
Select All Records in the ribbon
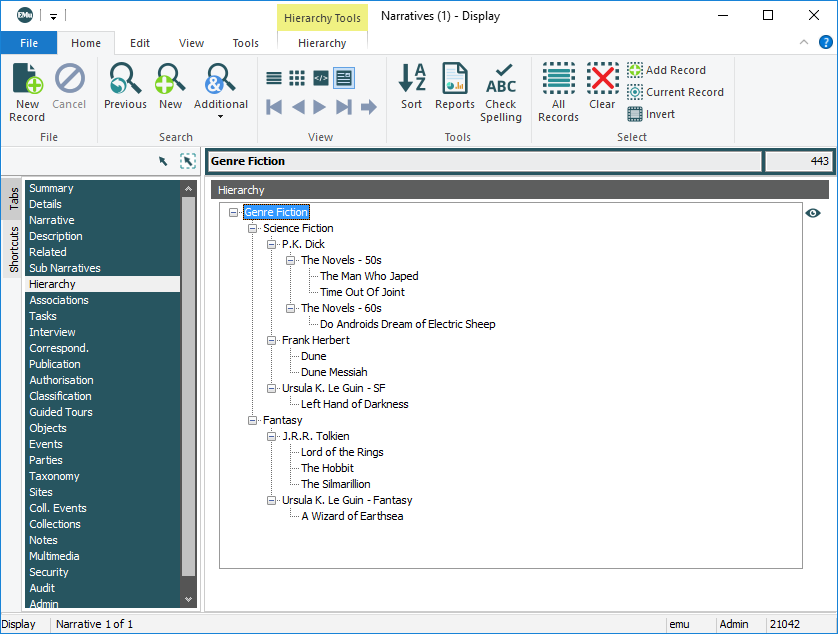pos(558,90)
